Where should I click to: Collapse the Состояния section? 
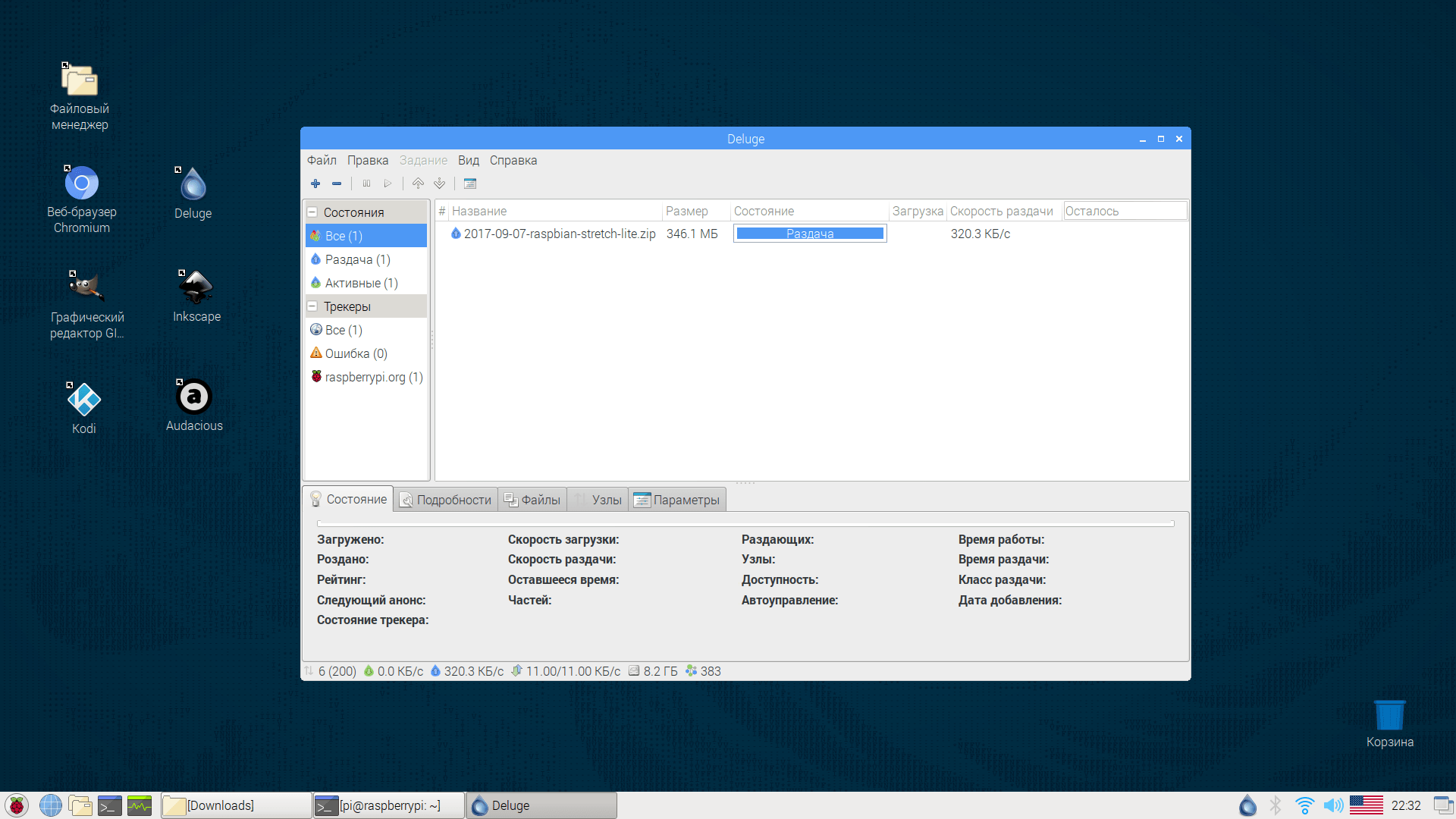(x=312, y=212)
